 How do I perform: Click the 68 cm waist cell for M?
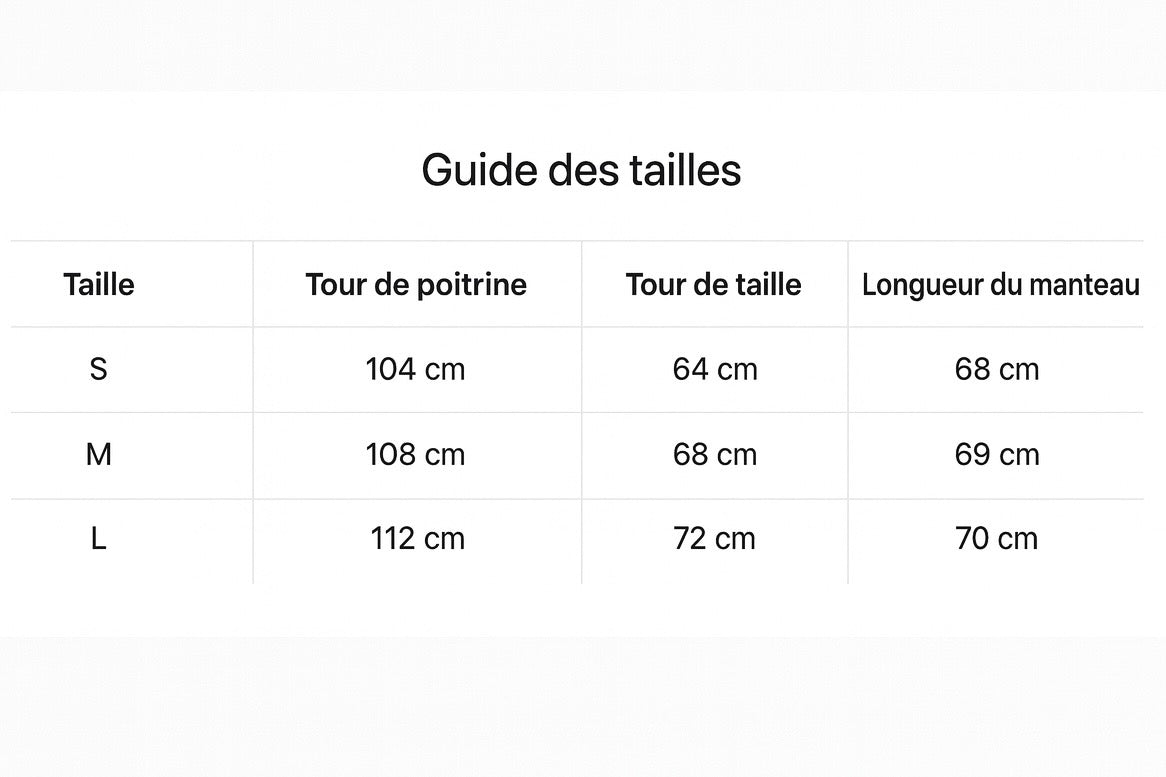[x=715, y=455]
